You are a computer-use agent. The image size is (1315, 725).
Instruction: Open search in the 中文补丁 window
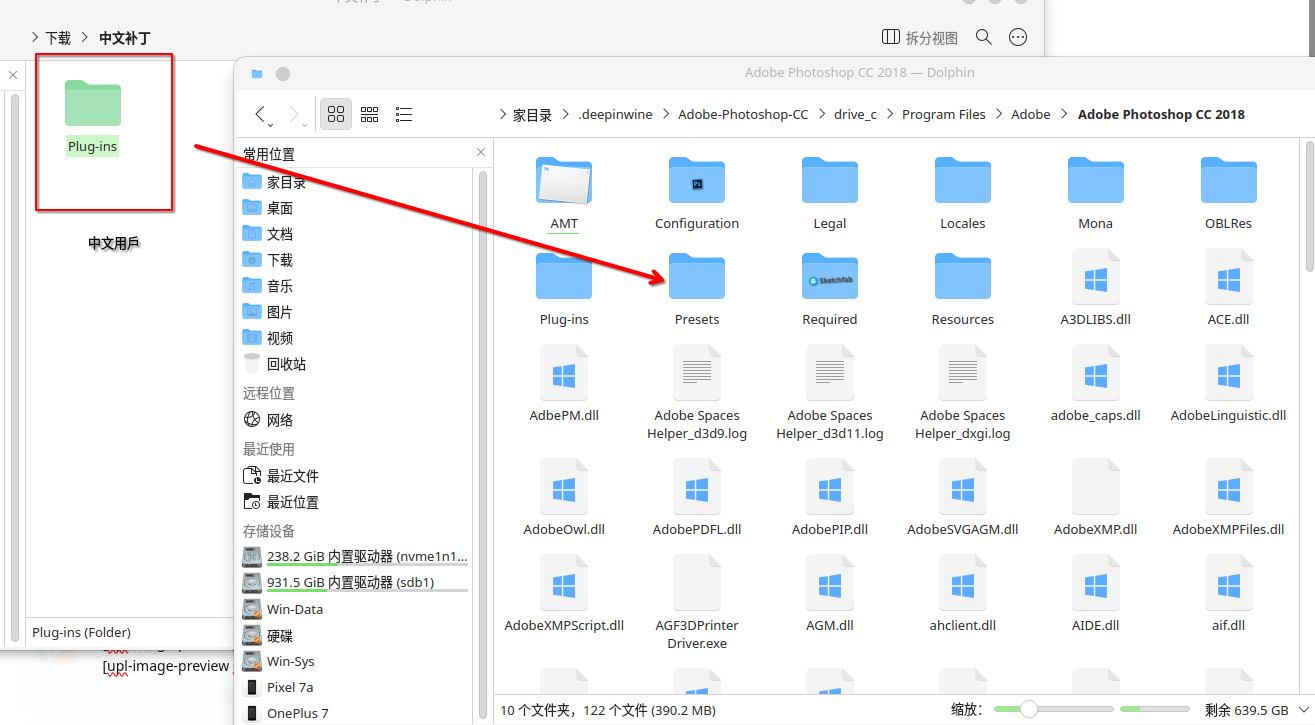point(984,37)
